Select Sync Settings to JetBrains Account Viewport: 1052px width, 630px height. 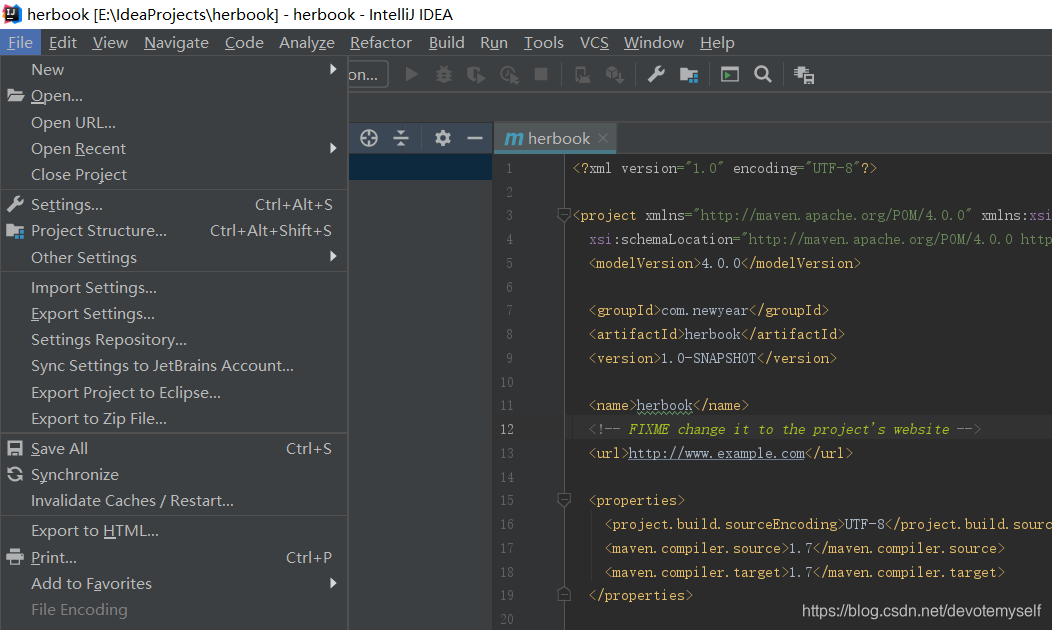coord(174,366)
